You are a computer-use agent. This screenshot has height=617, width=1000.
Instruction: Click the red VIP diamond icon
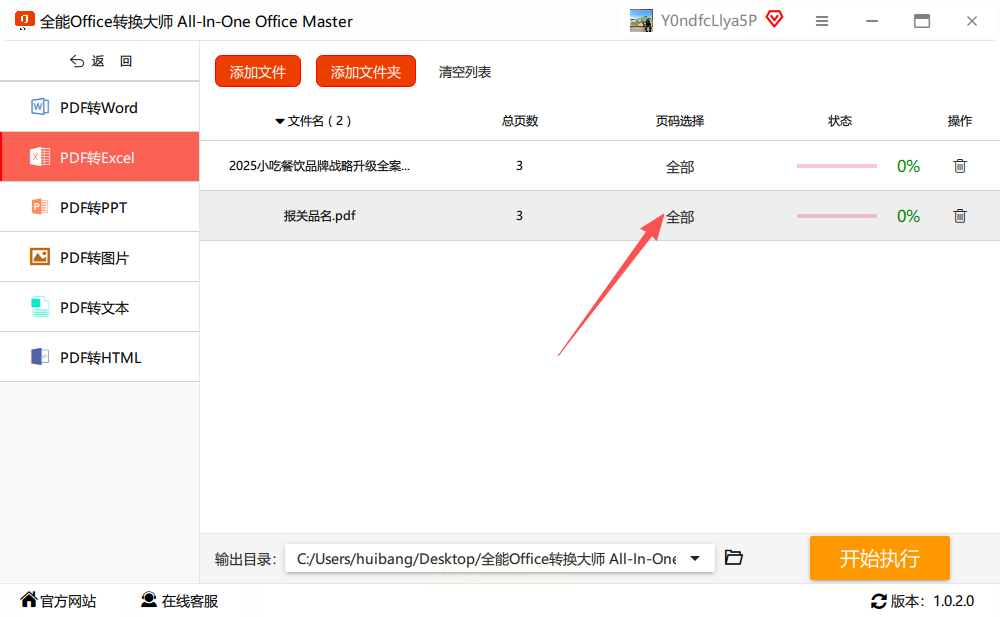[x=774, y=19]
